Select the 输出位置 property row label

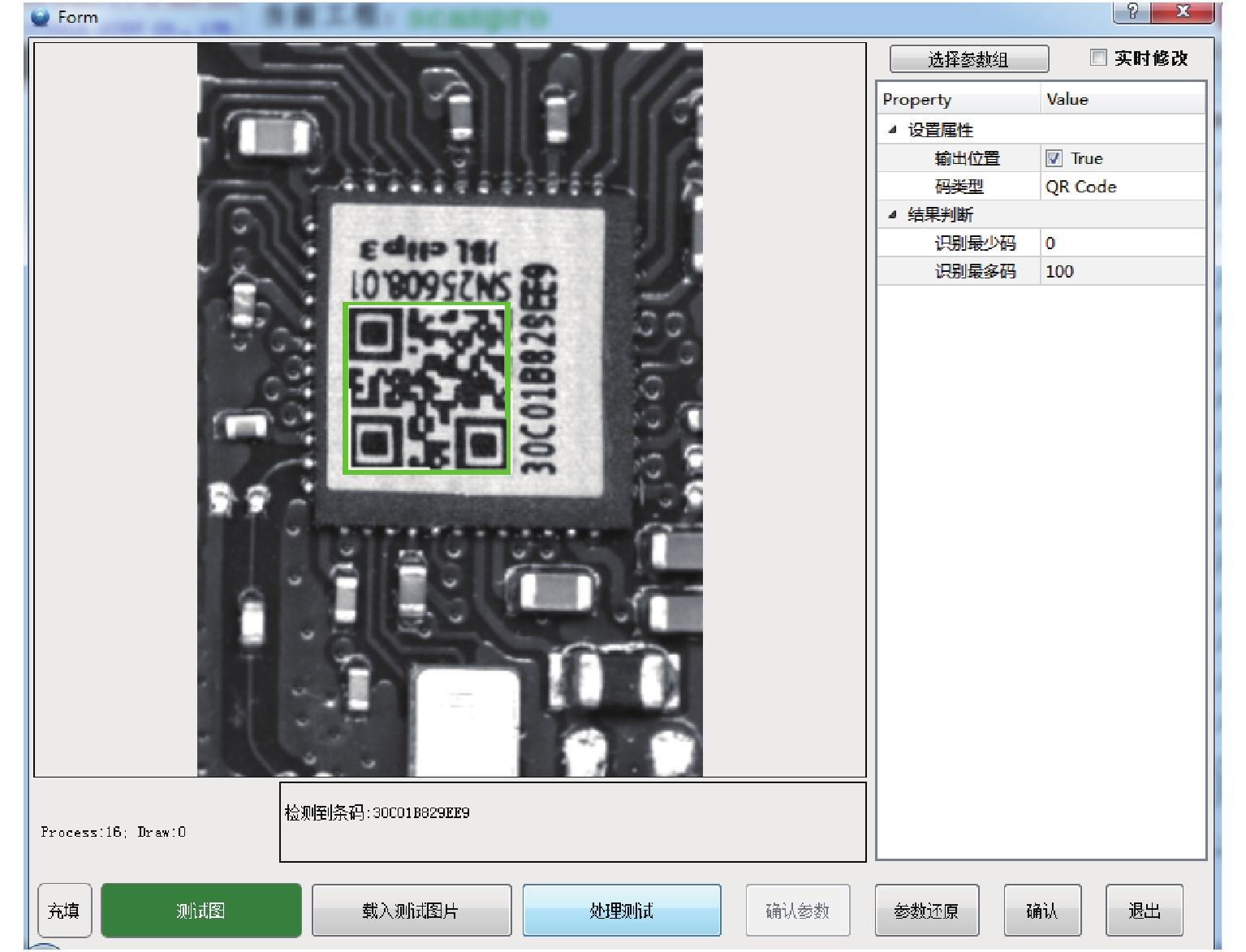click(x=968, y=158)
